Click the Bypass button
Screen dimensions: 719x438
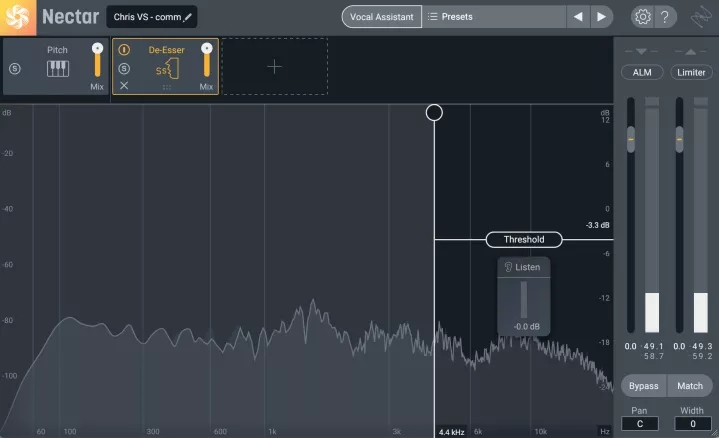643,386
